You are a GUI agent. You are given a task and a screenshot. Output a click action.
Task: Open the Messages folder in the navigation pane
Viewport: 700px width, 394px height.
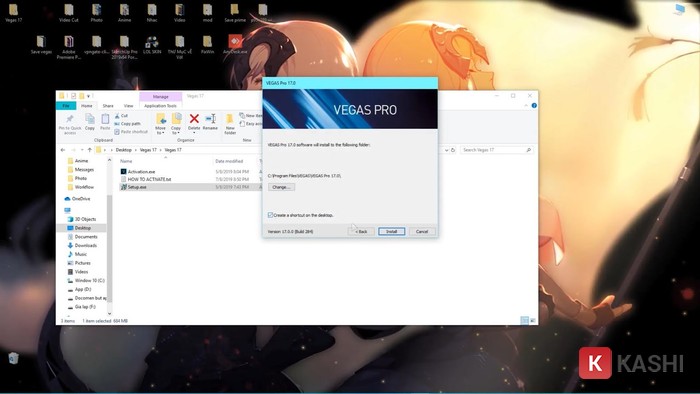click(x=84, y=170)
